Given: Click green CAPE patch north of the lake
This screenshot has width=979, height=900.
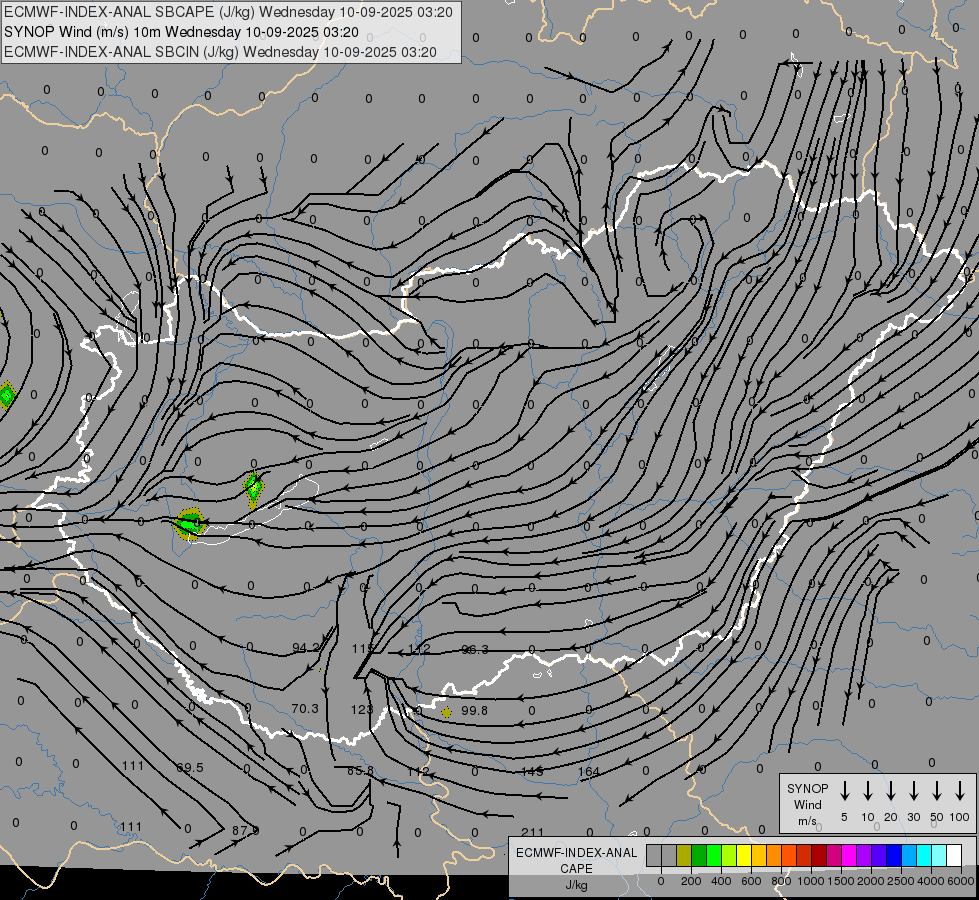Looking at the screenshot, I should pyautogui.click(x=253, y=490).
